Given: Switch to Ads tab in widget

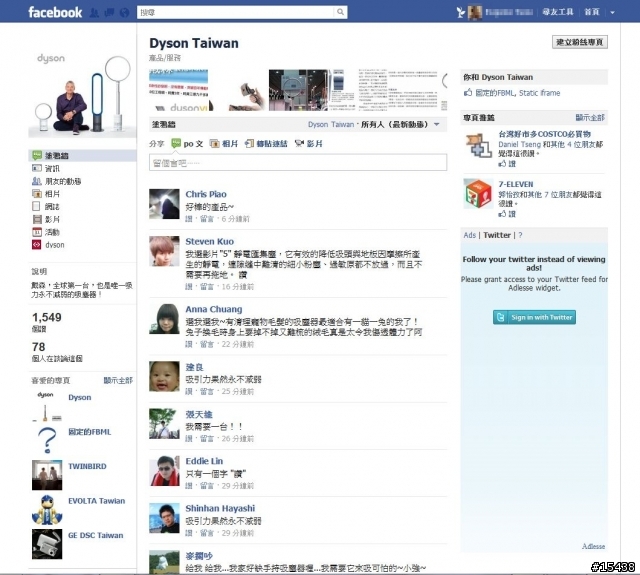Looking at the screenshot, I should 469,235.
